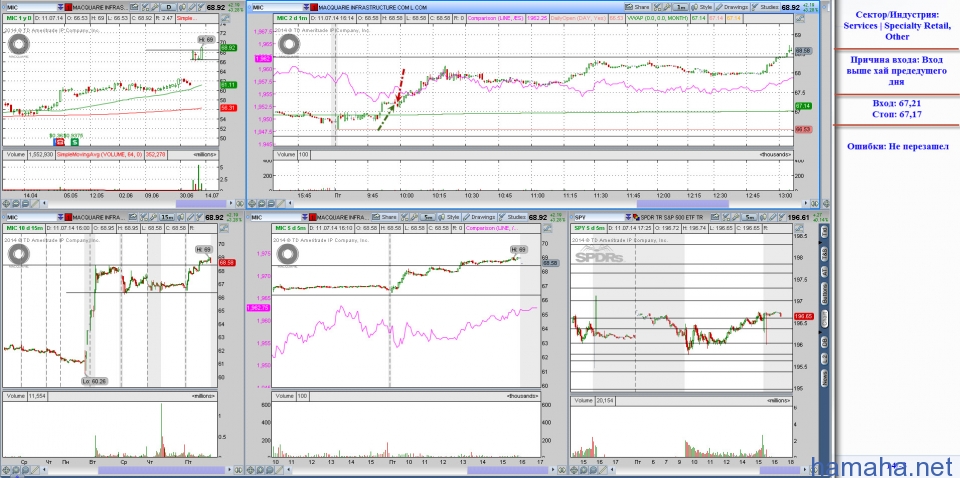The height and width of the screenshot is (478, 960).
Task: Expand symbol dropdown arrow in daily MIC chart
Action: click(x=61, y=7)
